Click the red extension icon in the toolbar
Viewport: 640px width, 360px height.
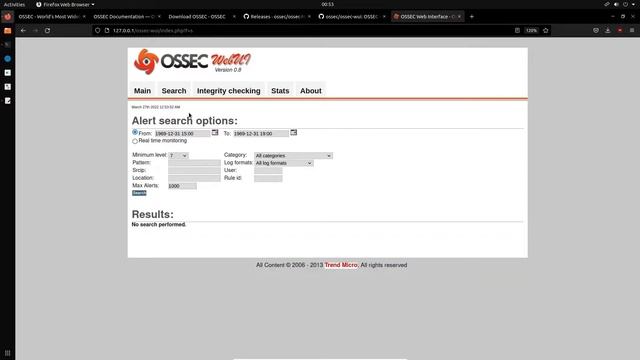pyautogui.click(x=620, y=31)
